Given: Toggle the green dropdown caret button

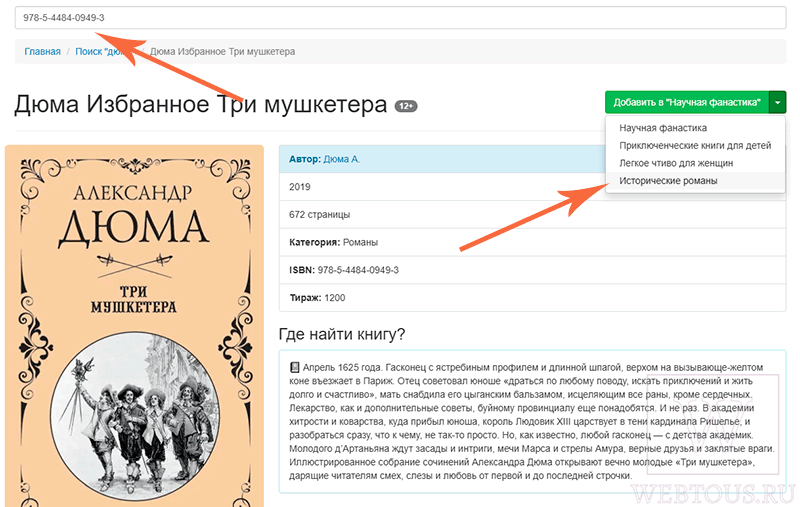Looking at the screenshot, I should pyautogui.click(x=778, y=102).
